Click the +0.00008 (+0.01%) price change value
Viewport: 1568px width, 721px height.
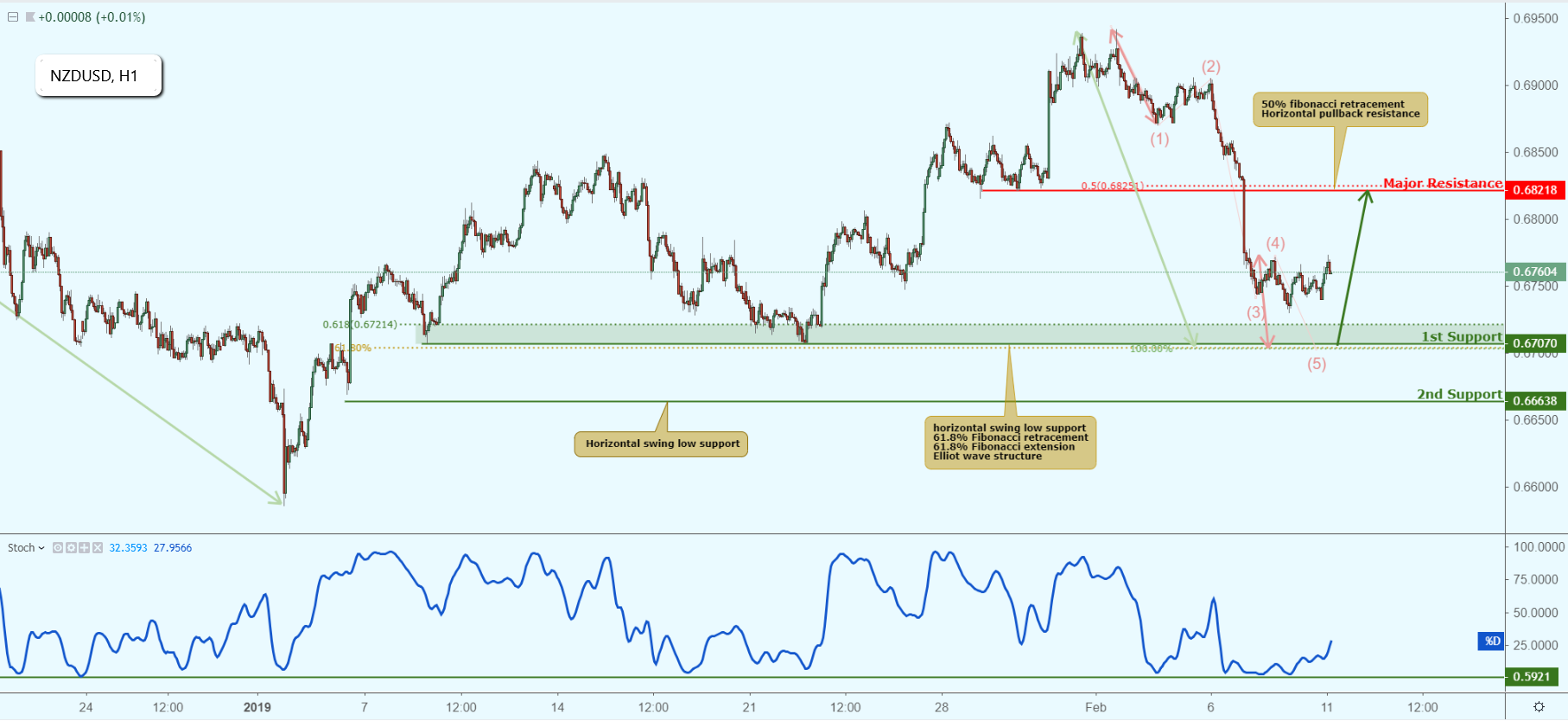(92, 17)
